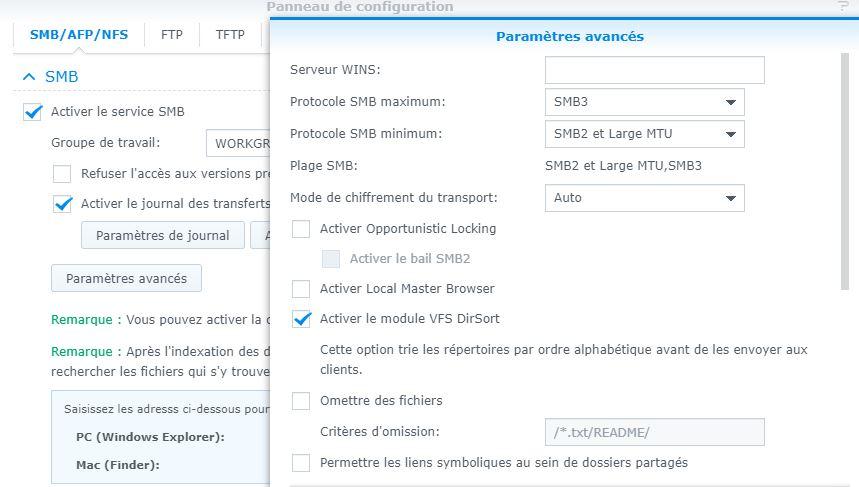The height and width of the screenshot is (487, 859).
Task: Toggle Activer le journal des transferts
Action: [63, 204]
